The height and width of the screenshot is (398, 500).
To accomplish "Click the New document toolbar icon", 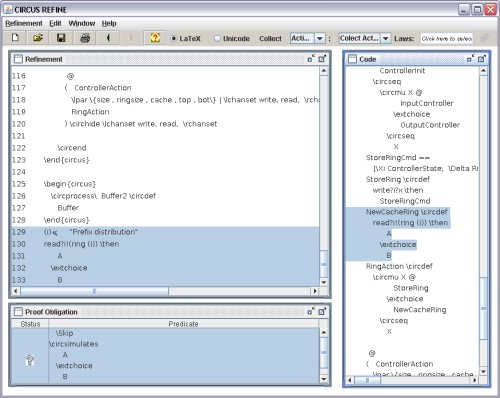I will tap(15, 38).
